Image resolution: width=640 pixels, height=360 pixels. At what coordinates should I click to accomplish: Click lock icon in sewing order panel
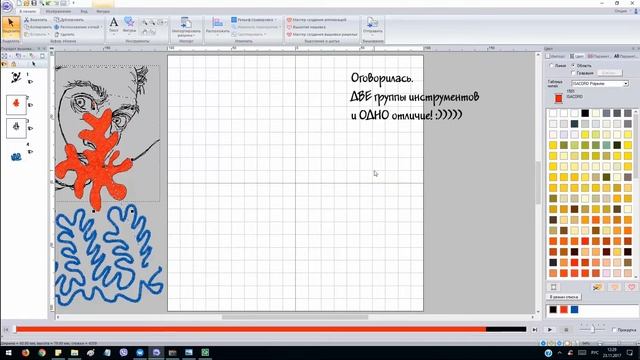click(13, 64)
